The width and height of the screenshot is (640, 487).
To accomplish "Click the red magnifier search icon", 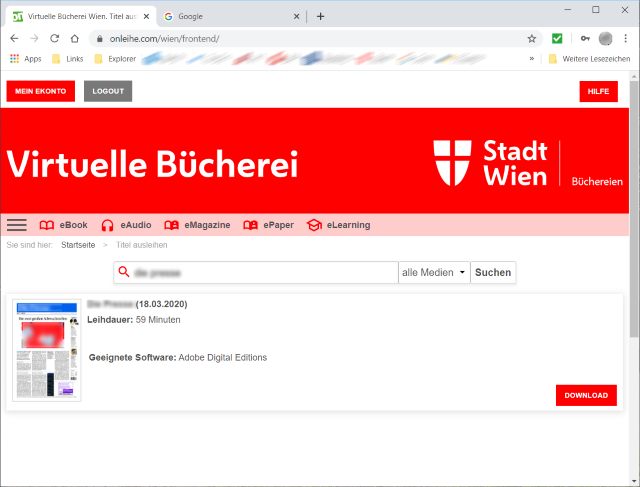I will tap(124, 272).
